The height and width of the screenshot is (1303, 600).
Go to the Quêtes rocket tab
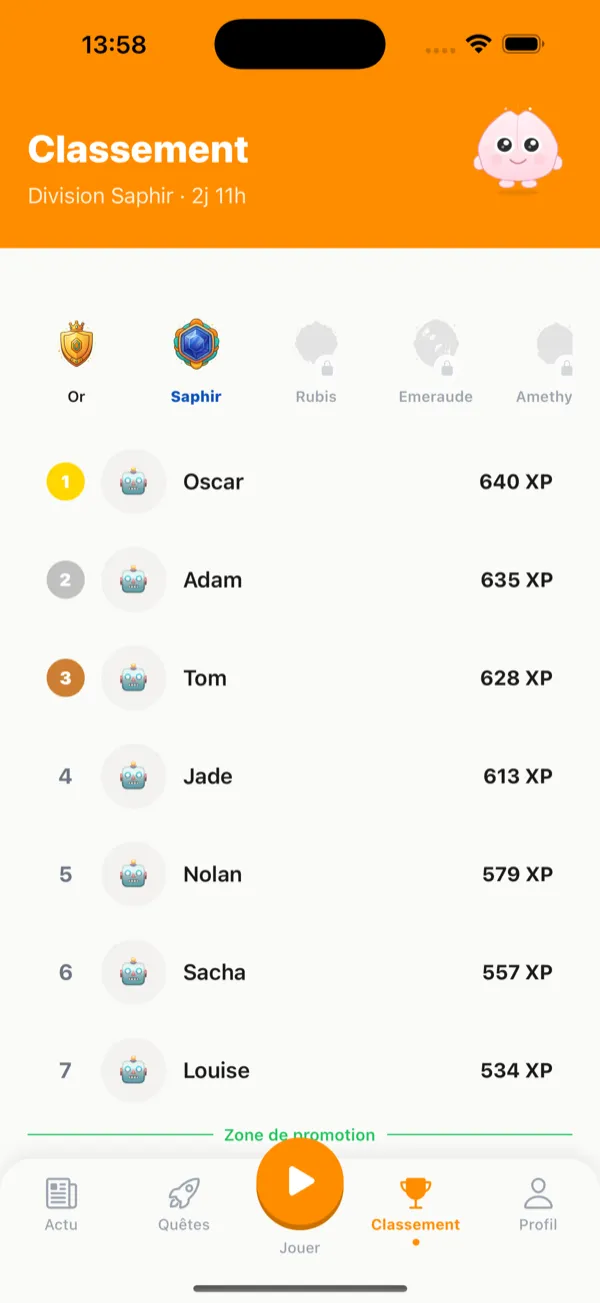pos(184,1203)
